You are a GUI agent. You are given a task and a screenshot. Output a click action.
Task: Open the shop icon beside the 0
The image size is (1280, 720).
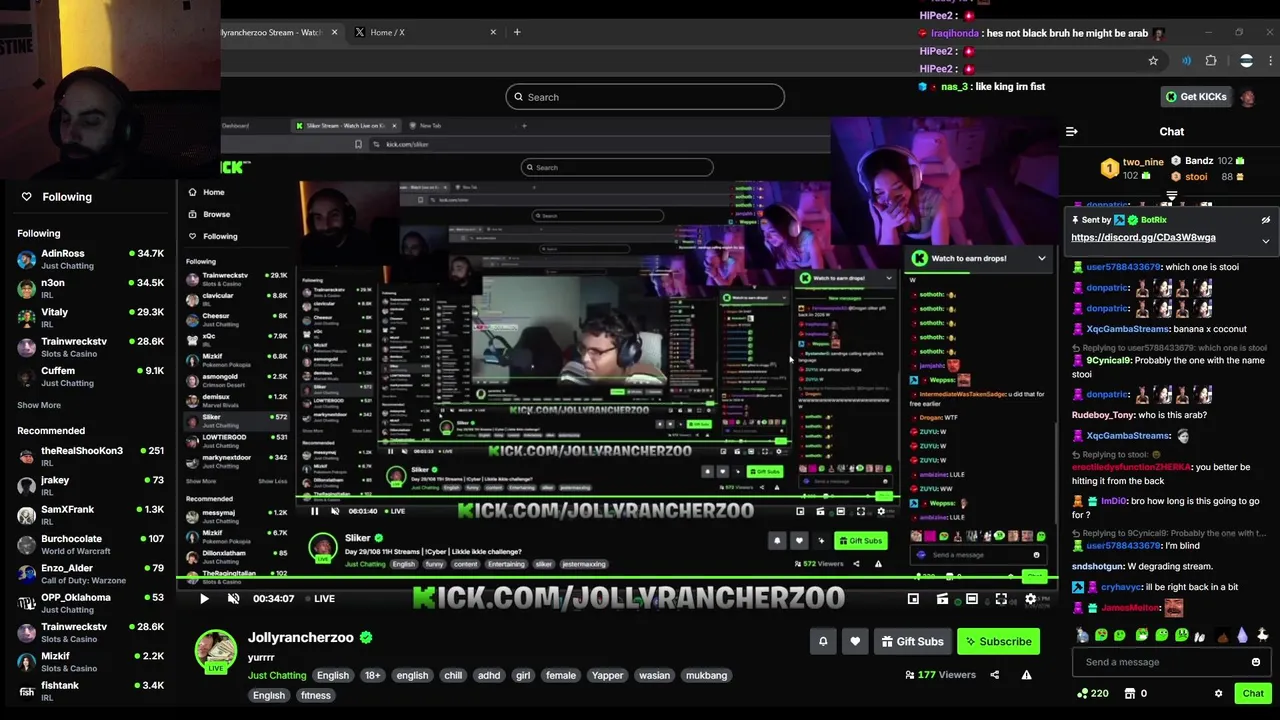click(x=1130, y=693)
